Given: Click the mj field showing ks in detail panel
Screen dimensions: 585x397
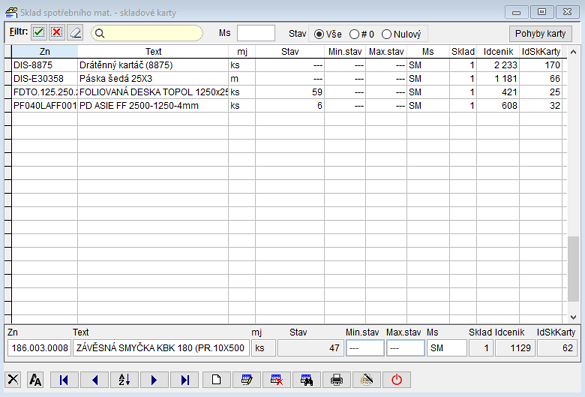Looking at the screenshot, I should click(x=263, y=348).
